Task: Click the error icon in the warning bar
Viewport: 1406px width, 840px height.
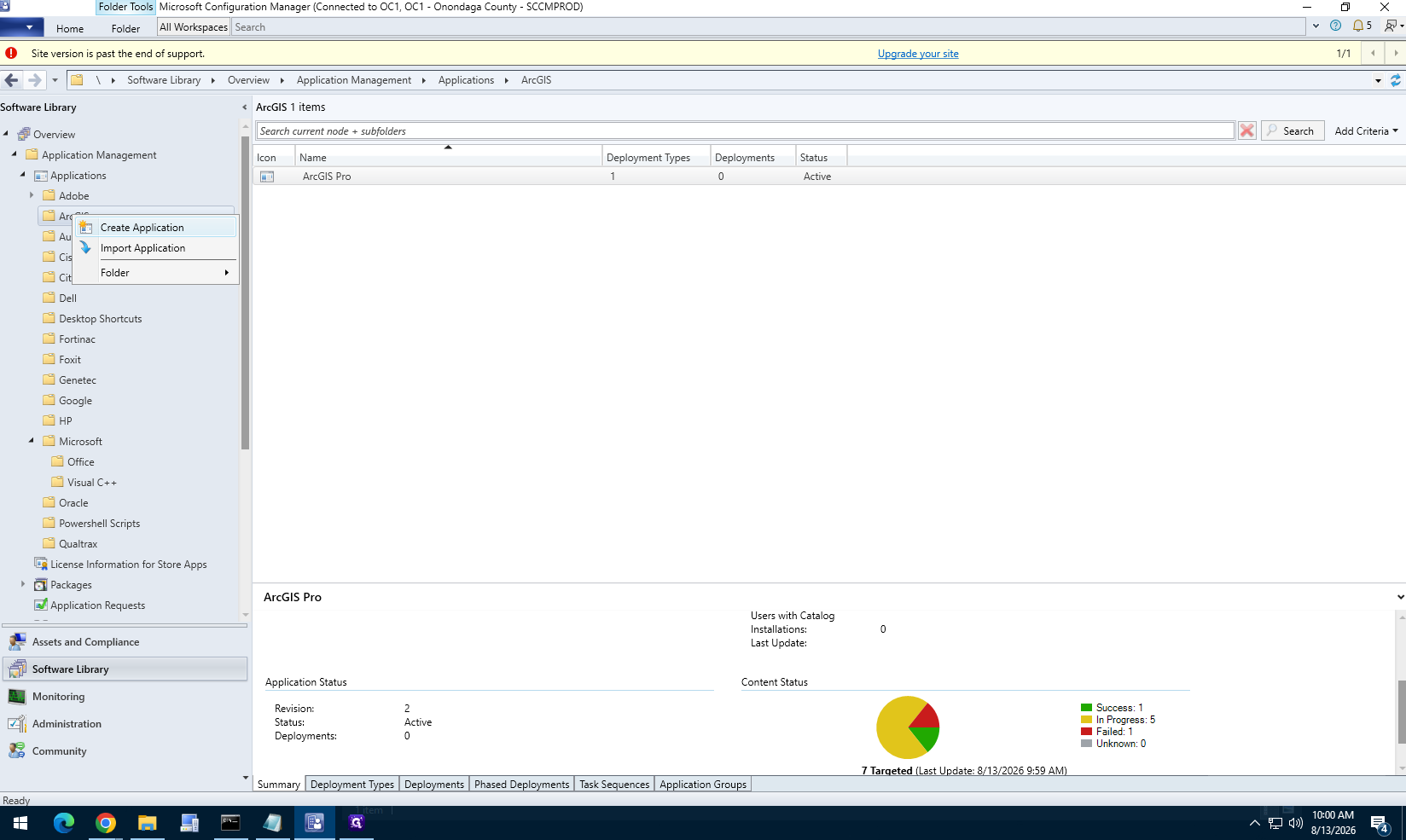Action: (11, 53)
